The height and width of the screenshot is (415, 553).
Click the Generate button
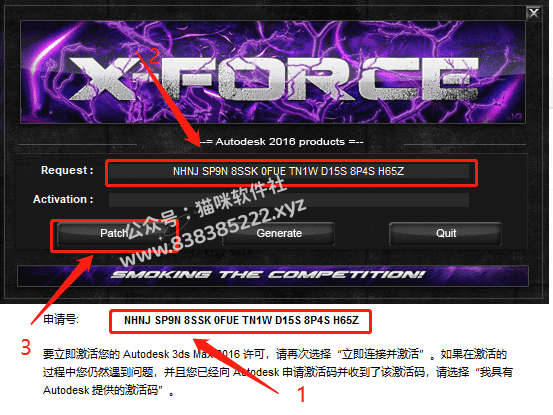pos(279,233)
